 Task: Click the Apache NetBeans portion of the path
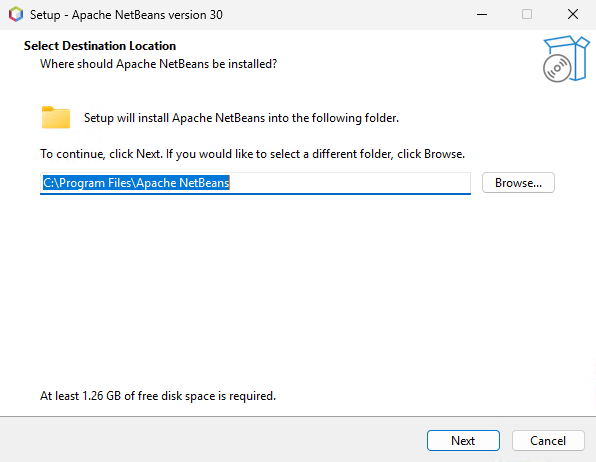[x=183, y=183]
